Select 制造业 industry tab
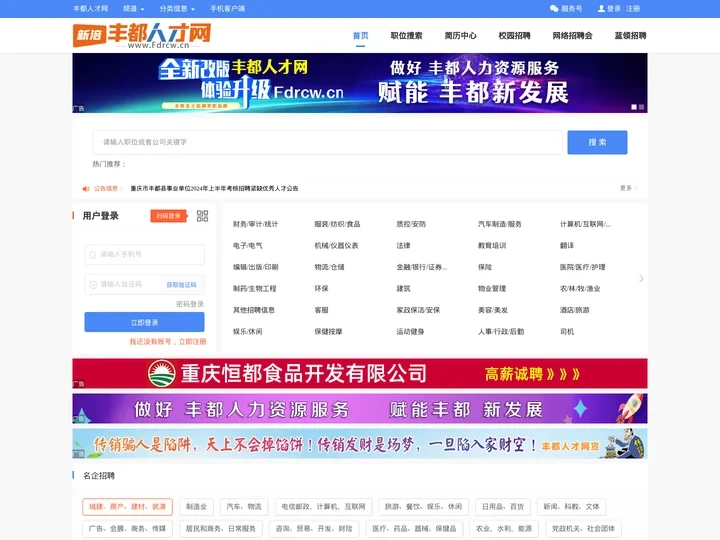This screenshot has height=540, width=720. point(197,507)
